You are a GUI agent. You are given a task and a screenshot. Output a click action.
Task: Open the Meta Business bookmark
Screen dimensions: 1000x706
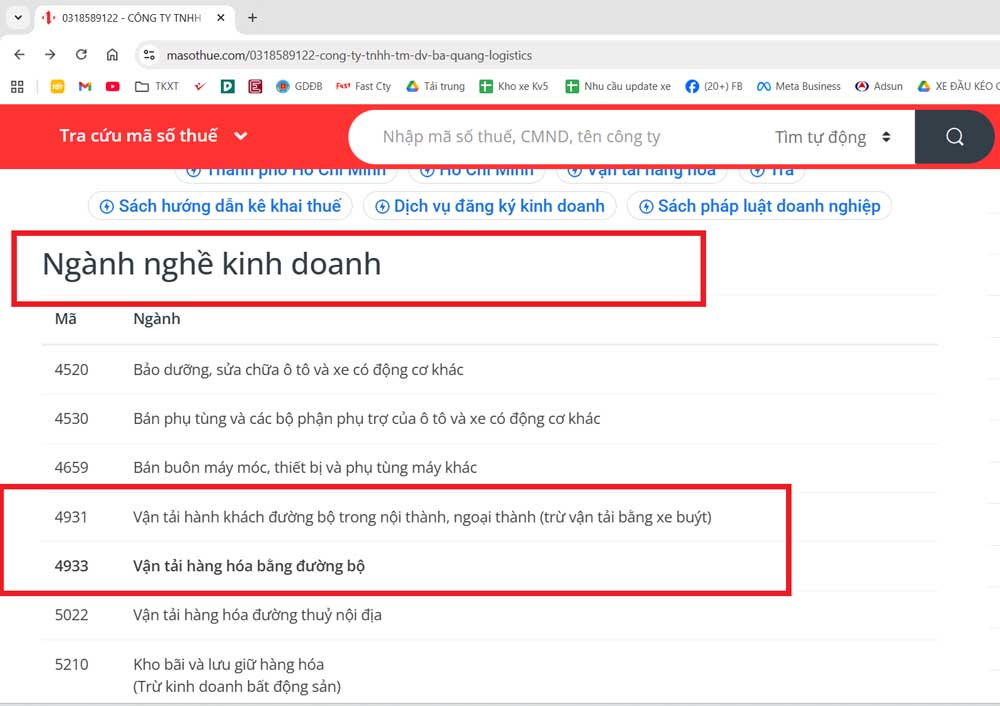pyautogui.click(x=797, y=86)
